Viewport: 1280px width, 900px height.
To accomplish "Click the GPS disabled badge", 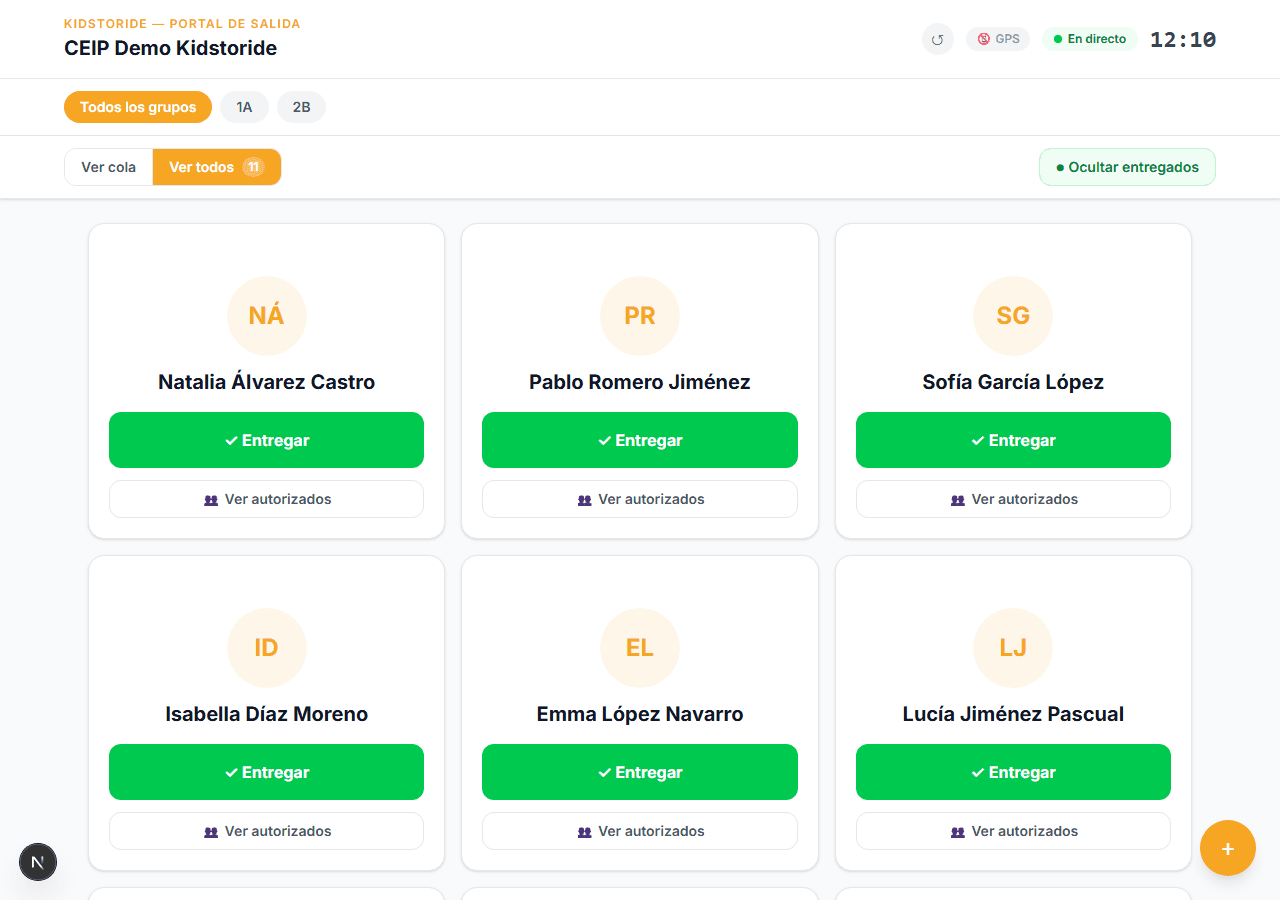I will click(998, 39).
